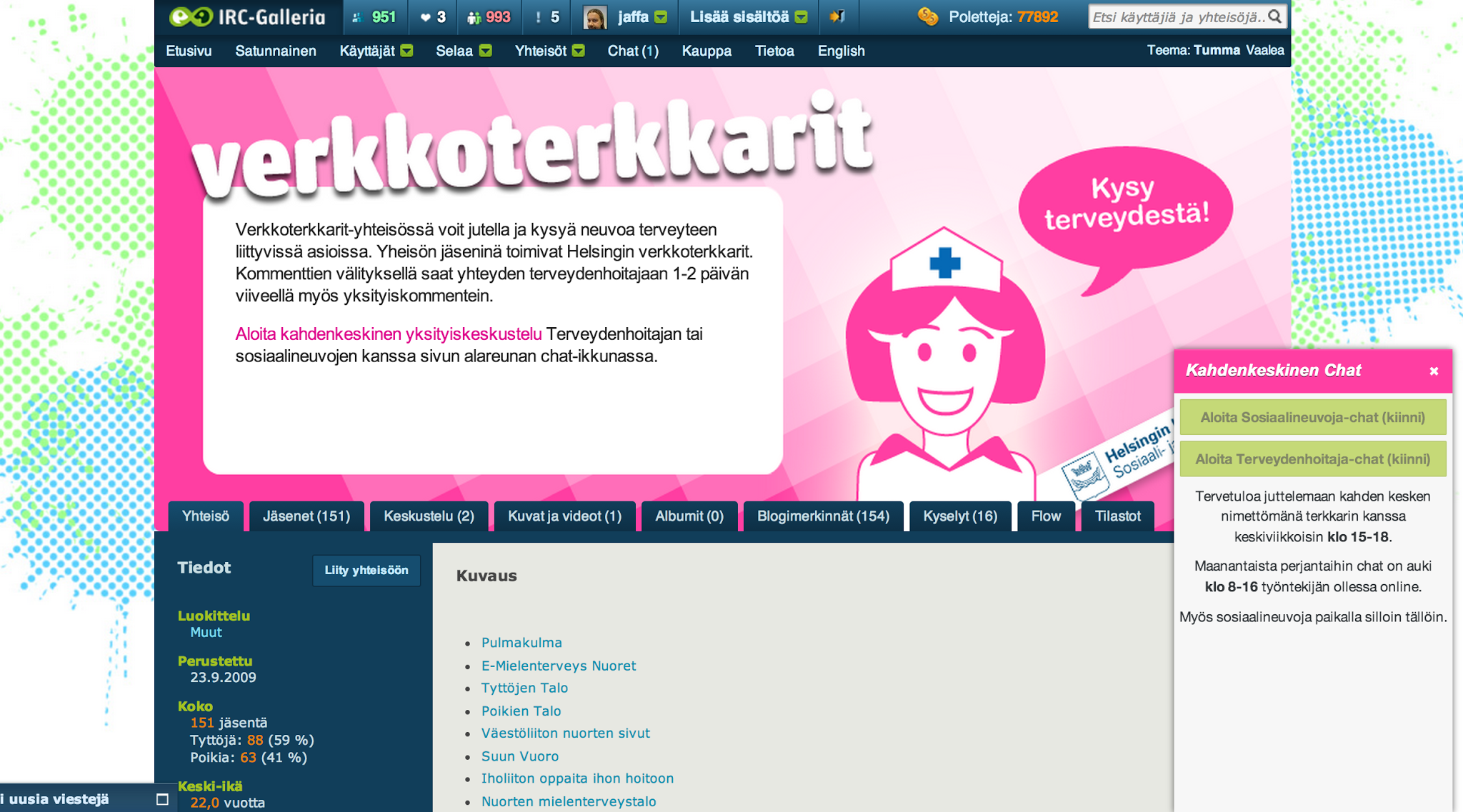1463x812 pixels.
Task: Click the gold coins Poletteja icon
Action: (928, 16)
